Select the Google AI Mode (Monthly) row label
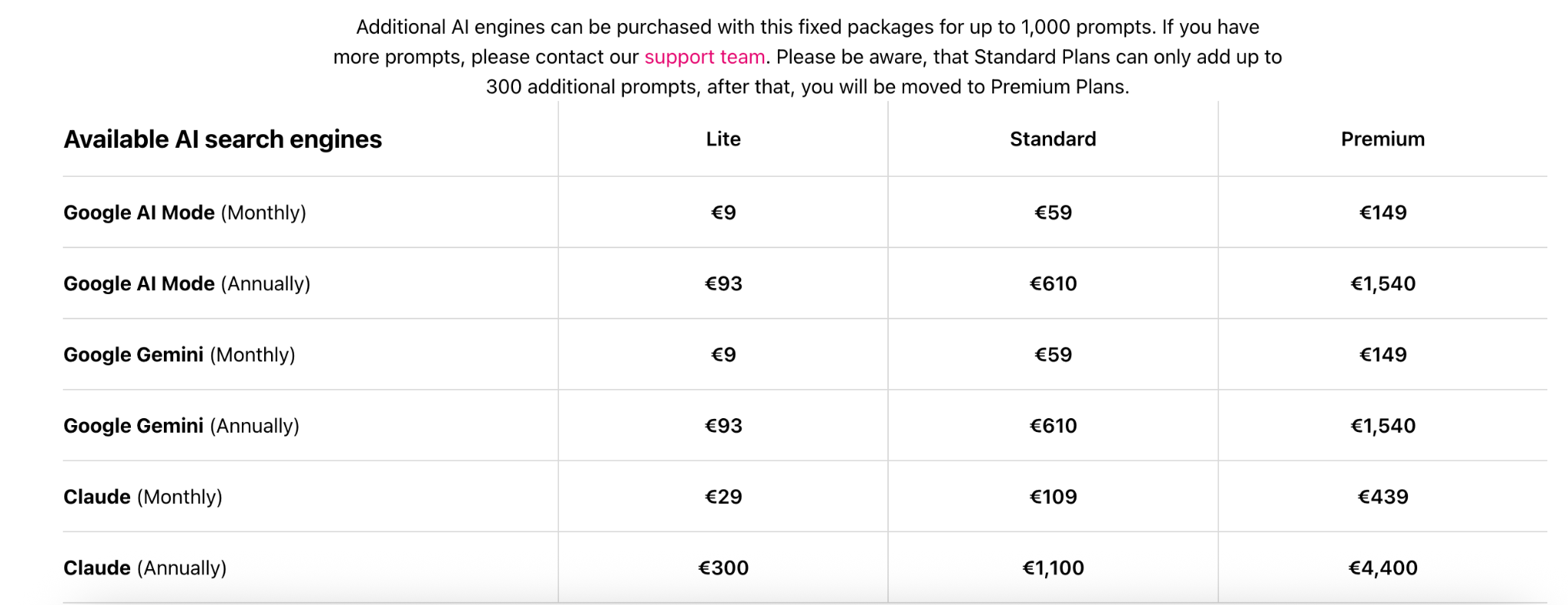Screen dimensions: 1568x605 185,212
